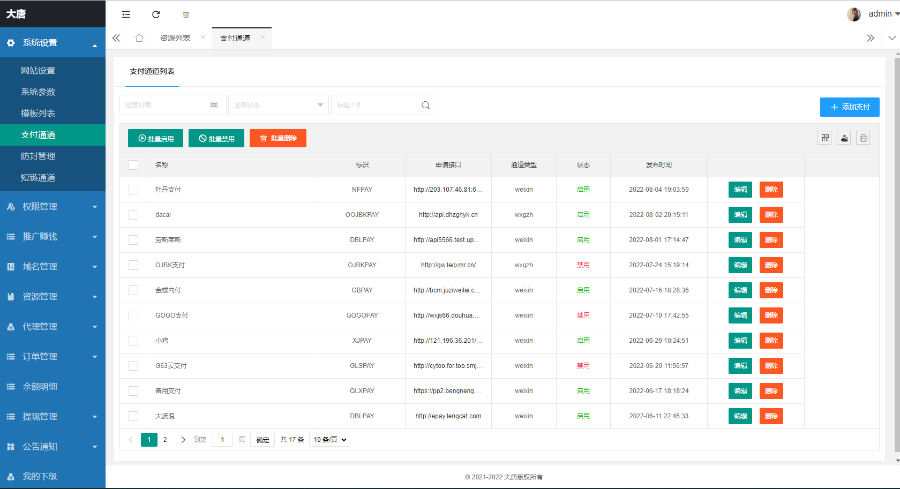Click the trash icon beside the refresh icon
The height and width of the screenshot is (489, 900).
click(x=185, y=14)
